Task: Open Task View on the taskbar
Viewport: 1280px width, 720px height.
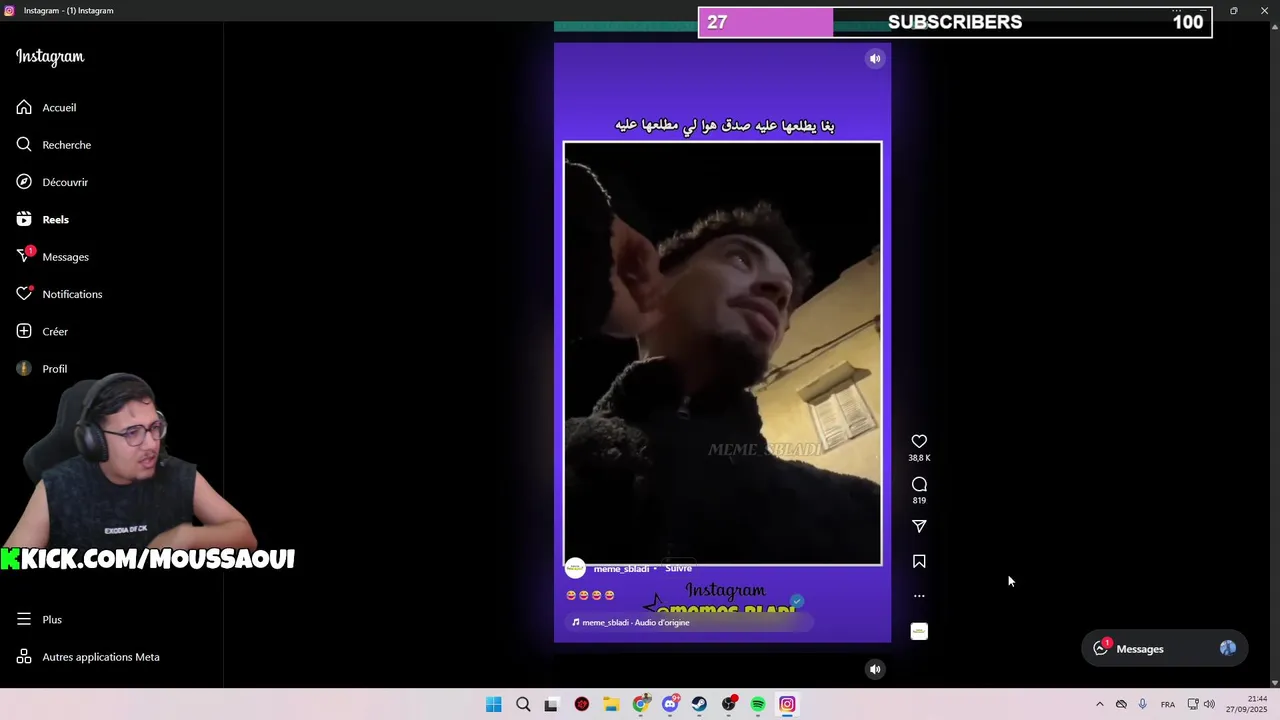Action: [x=551, y=704]
